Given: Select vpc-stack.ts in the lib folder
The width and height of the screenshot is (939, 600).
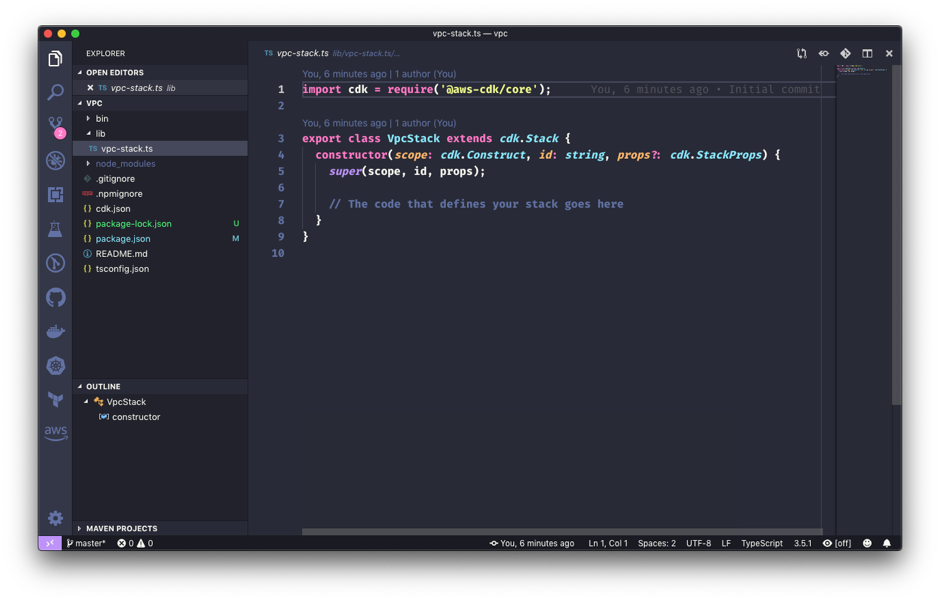Looking at the screenshot, I should 160,149.
